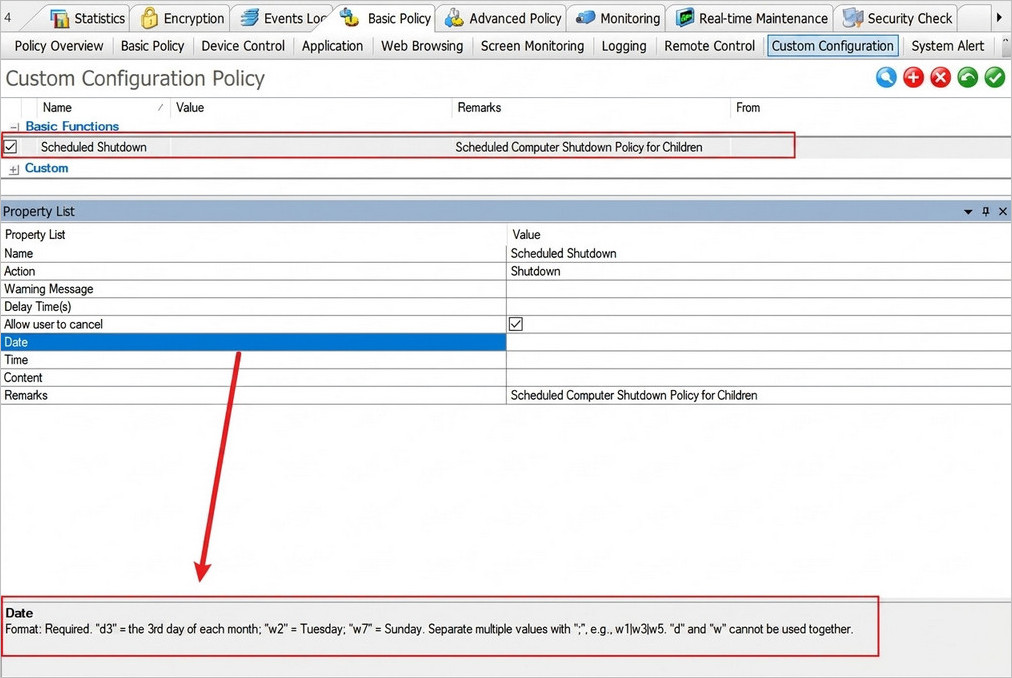The image size is (1012, 678).
Task: Open the Policy Overview sub-tab
Action: click(59, 46)
